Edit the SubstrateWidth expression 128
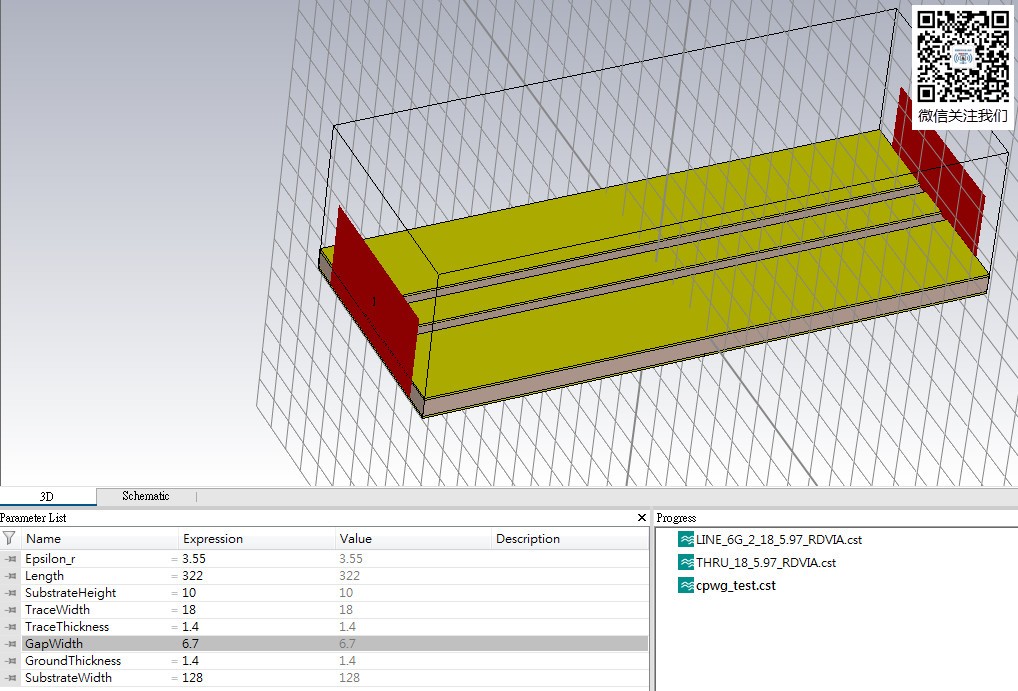Screen dimensions: 1018x691 pos(192,677)
